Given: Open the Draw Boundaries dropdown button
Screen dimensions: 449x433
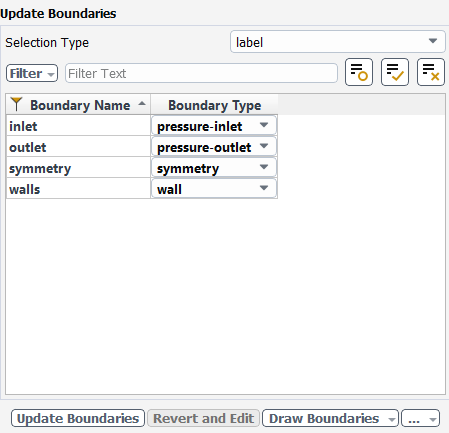Looking at the screenshot, I should pos(330,418).
